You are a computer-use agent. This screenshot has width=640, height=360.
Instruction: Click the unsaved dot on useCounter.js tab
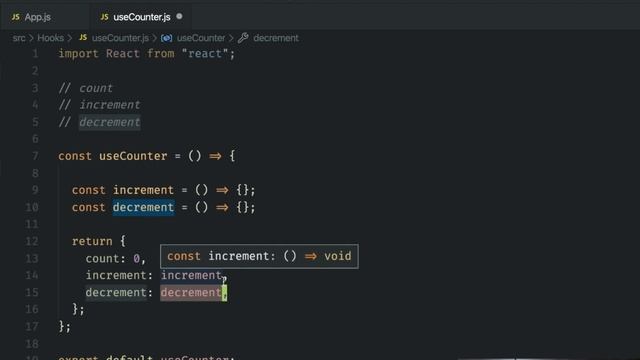point(179,17)
